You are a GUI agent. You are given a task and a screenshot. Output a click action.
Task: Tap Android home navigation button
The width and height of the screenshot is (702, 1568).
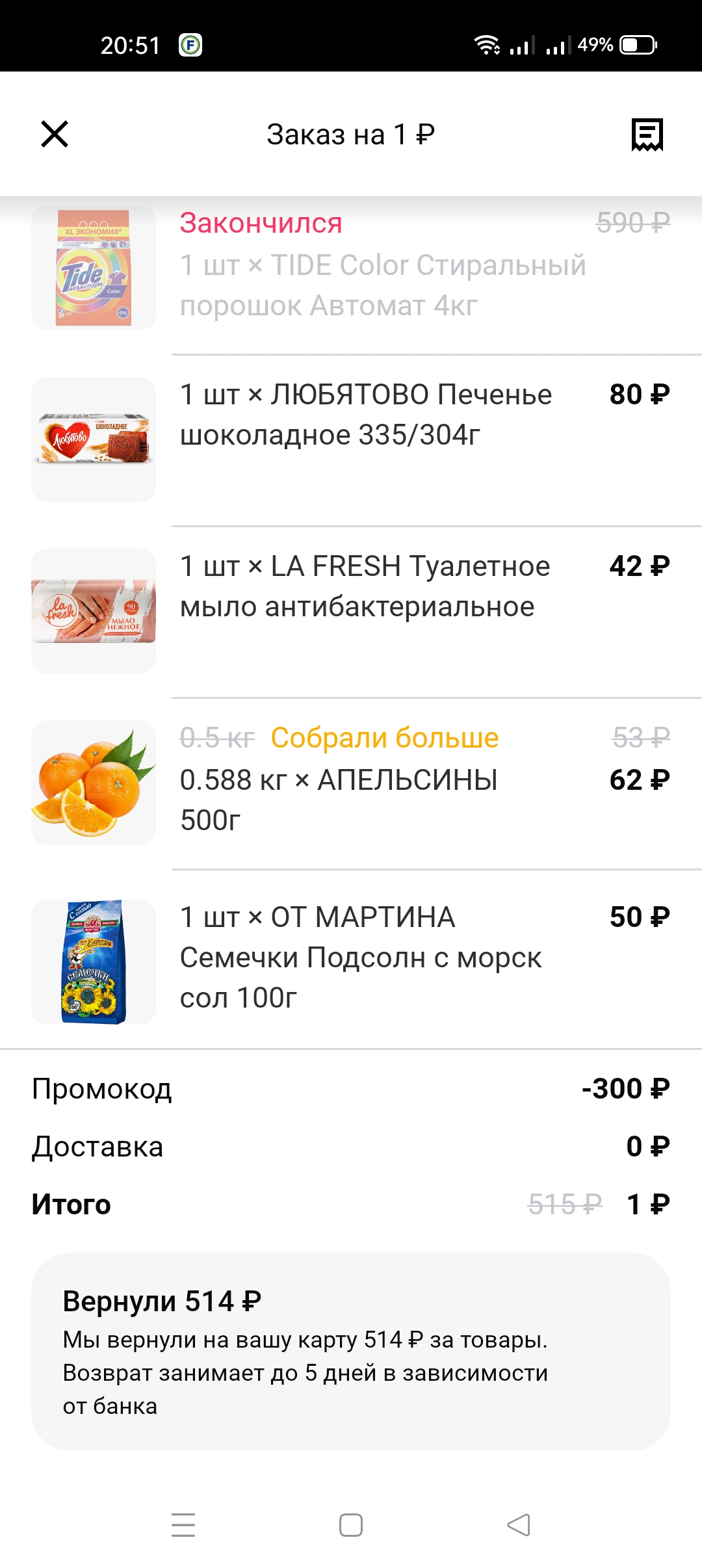pyautogui.click(x=351, y=1525)
